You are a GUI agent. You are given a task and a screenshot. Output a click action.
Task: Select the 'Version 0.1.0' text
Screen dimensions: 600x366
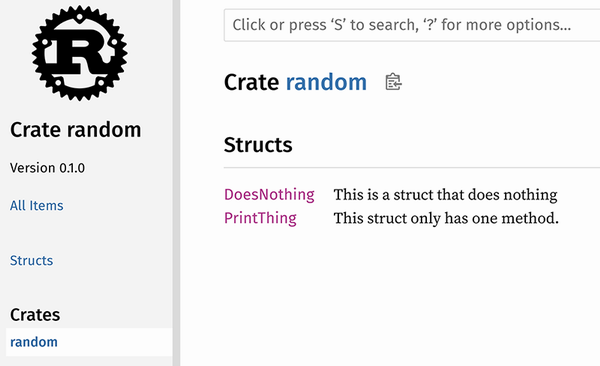pos(47,168)
